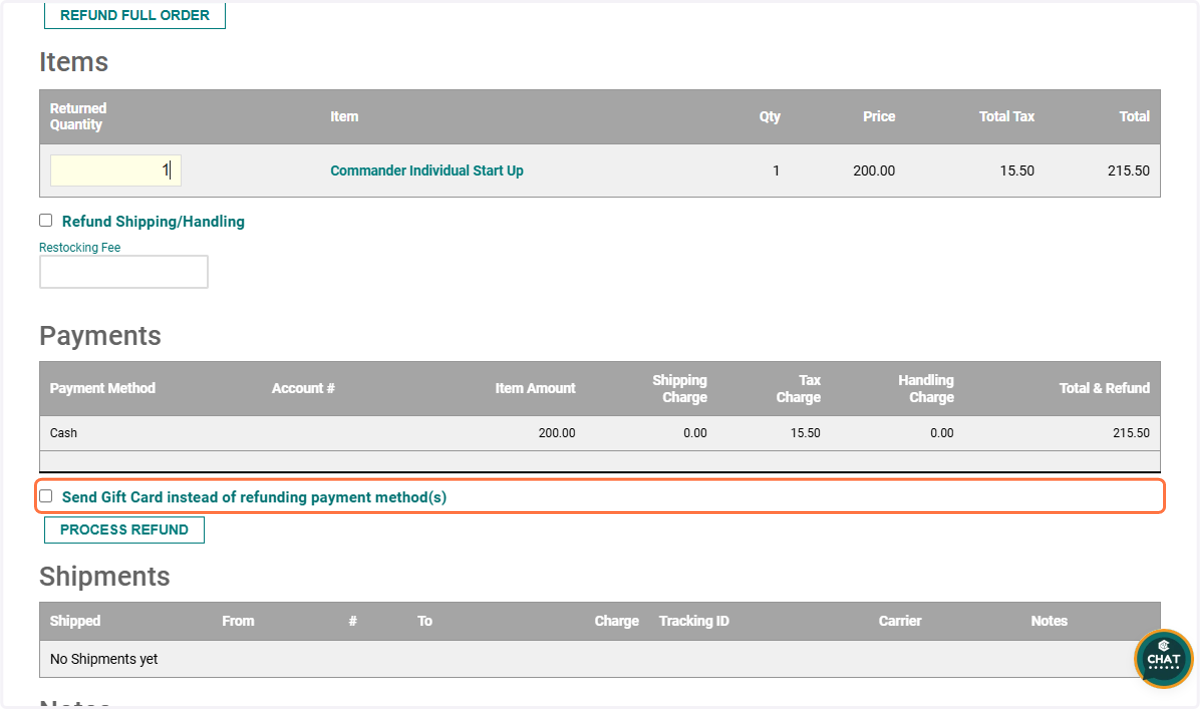Click the Shipping Charge column header

680,389
